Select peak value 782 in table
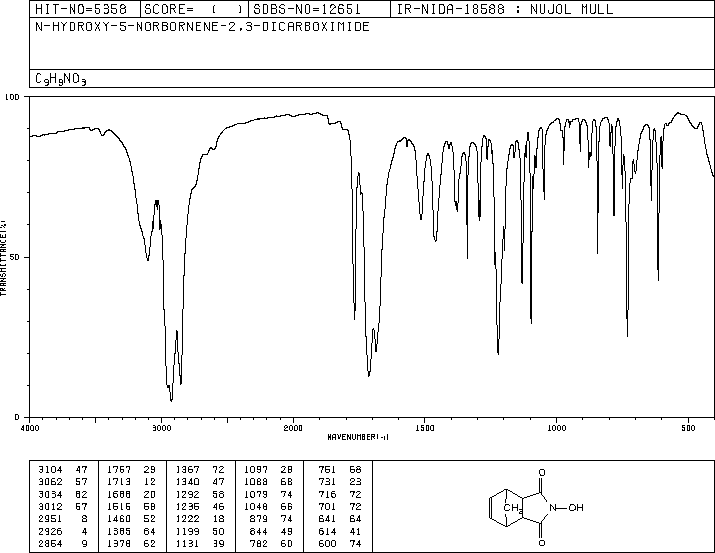The width and height of the screenshot is (715, 553). (x=258, y=543)
